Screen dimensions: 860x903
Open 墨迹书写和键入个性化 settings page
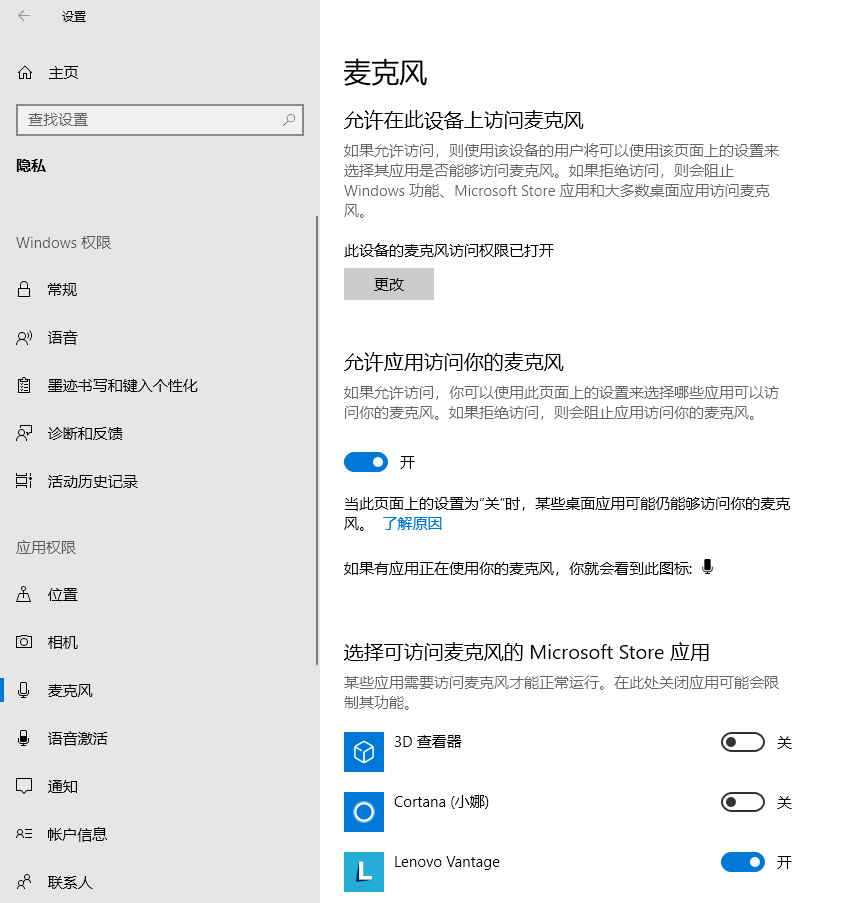tap(122, 386)
